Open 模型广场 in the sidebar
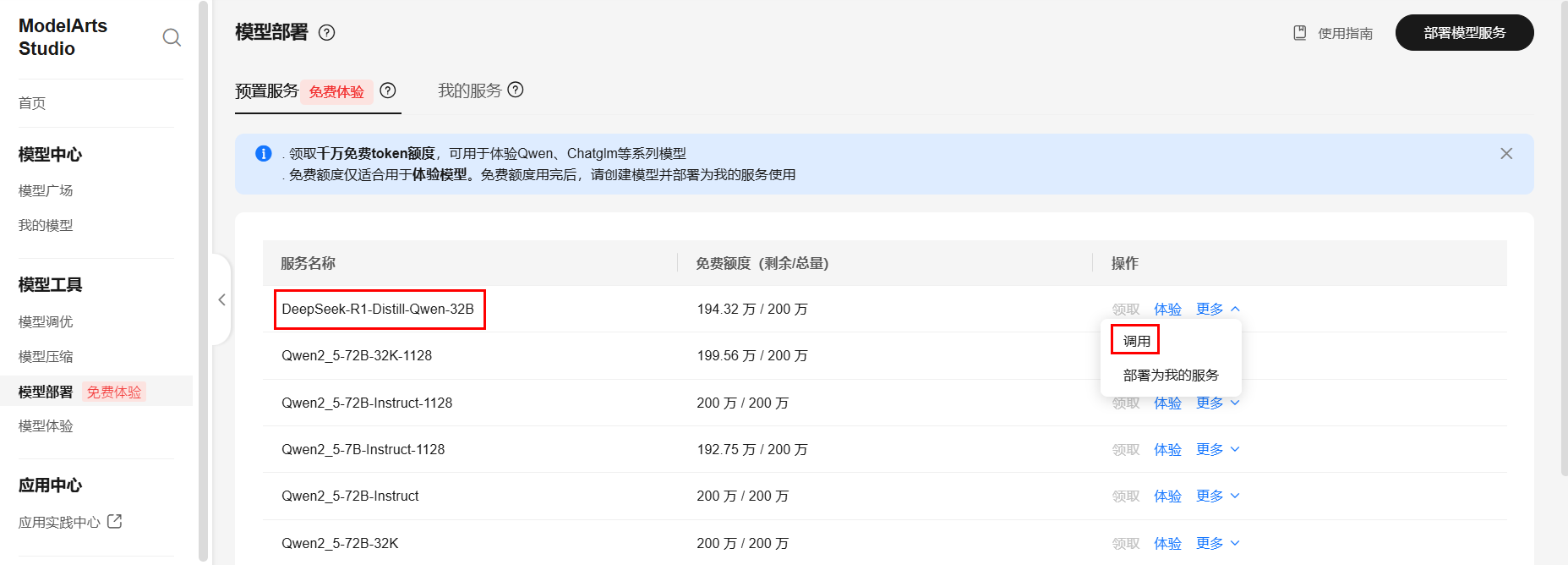The height and width of the screenshot is (565, 1568). click(x=46, y=190)
